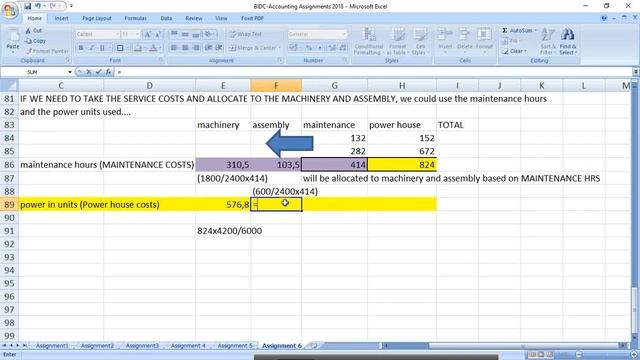Open Find & Select binoculars
The width and height of the screenshot is (640, 360).
568,41
